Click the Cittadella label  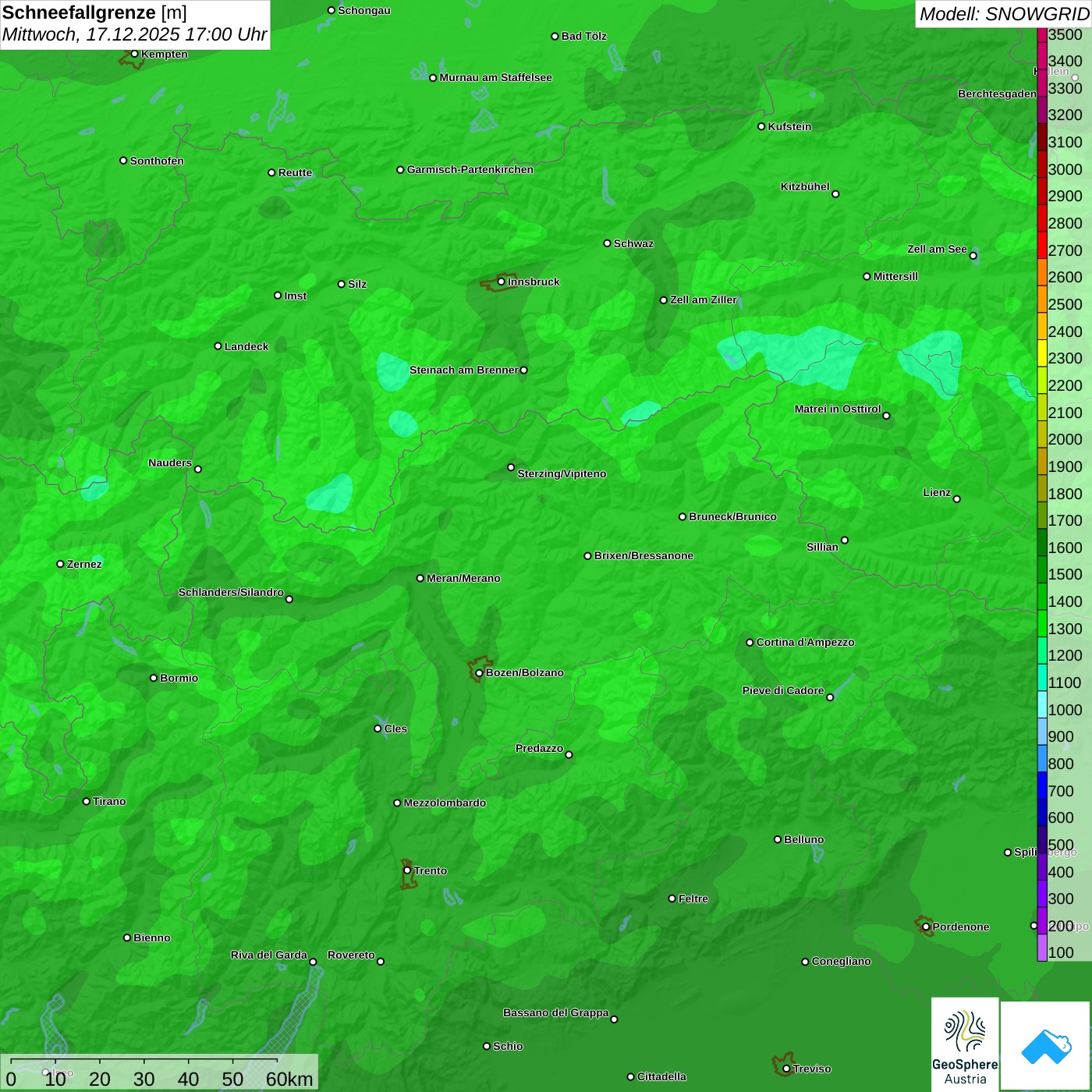coord(661,1076)
